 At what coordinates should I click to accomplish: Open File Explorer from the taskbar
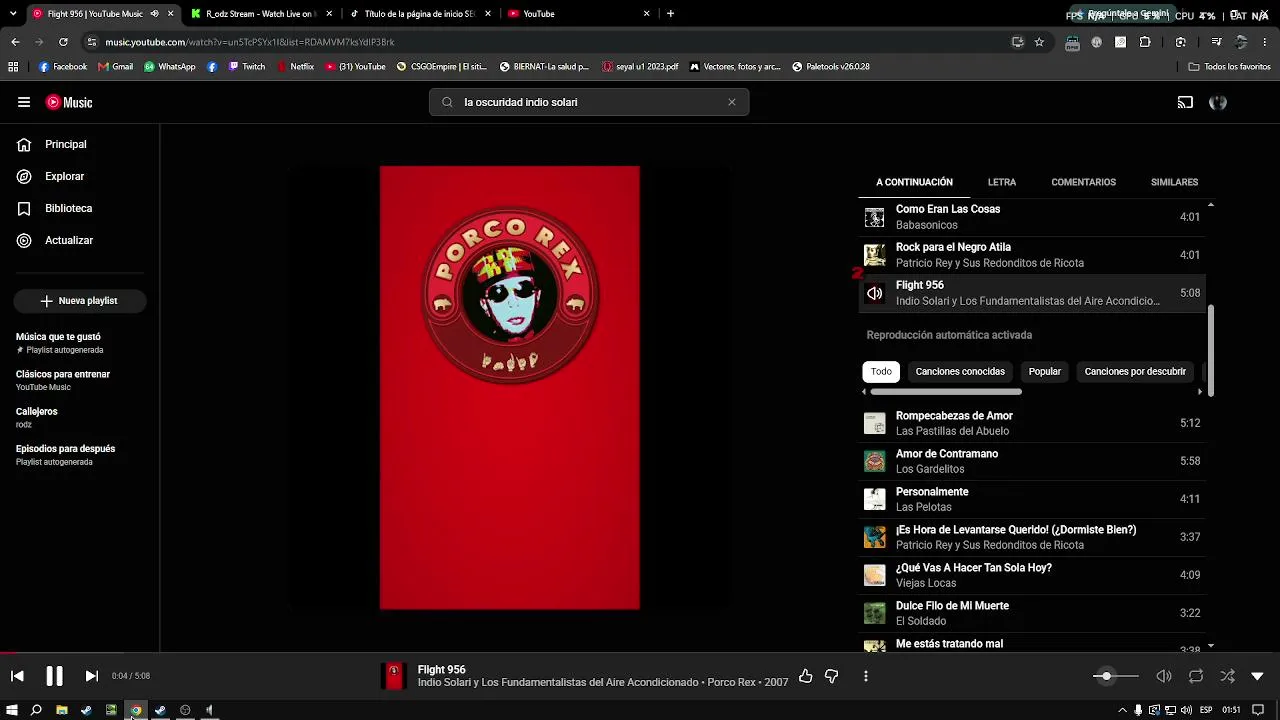click(x=61, y=710)
